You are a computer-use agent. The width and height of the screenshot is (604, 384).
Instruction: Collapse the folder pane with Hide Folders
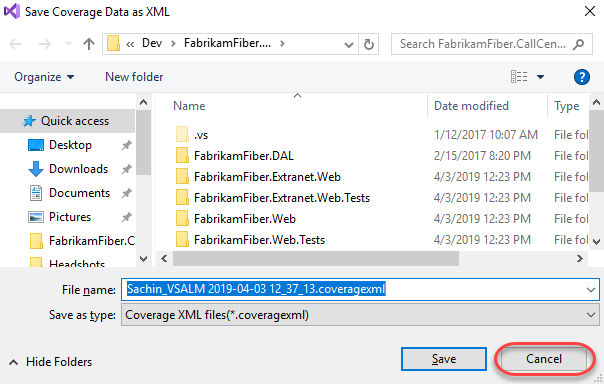click(50, 362)
